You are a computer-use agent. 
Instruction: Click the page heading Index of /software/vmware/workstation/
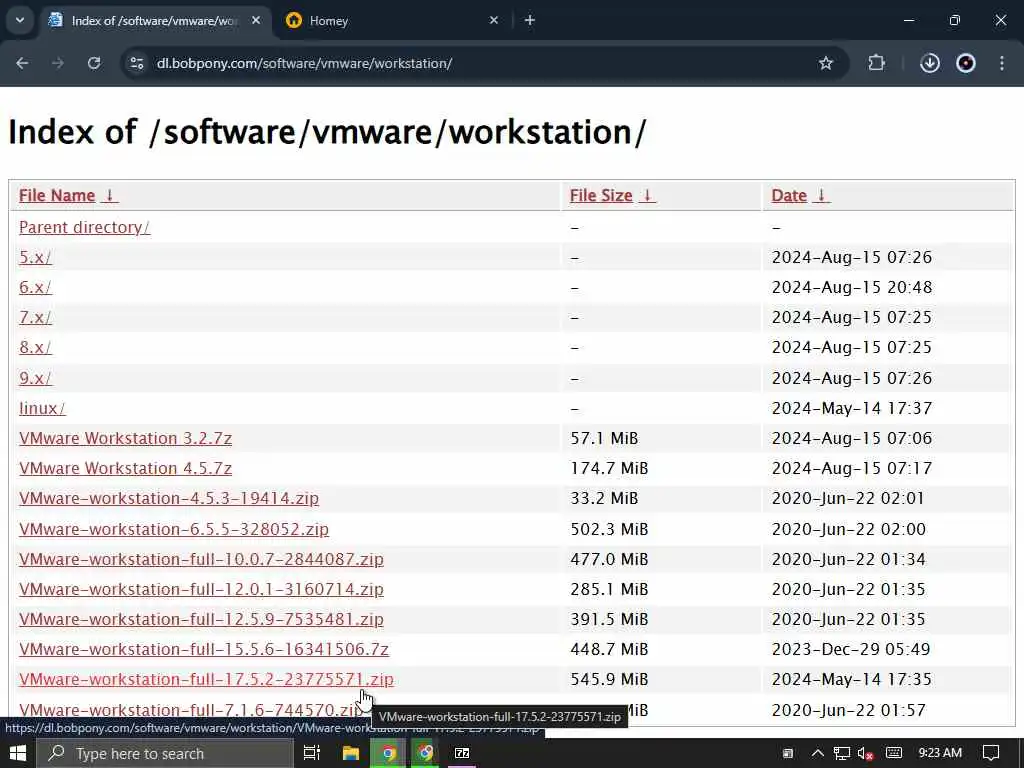point(327,132)
